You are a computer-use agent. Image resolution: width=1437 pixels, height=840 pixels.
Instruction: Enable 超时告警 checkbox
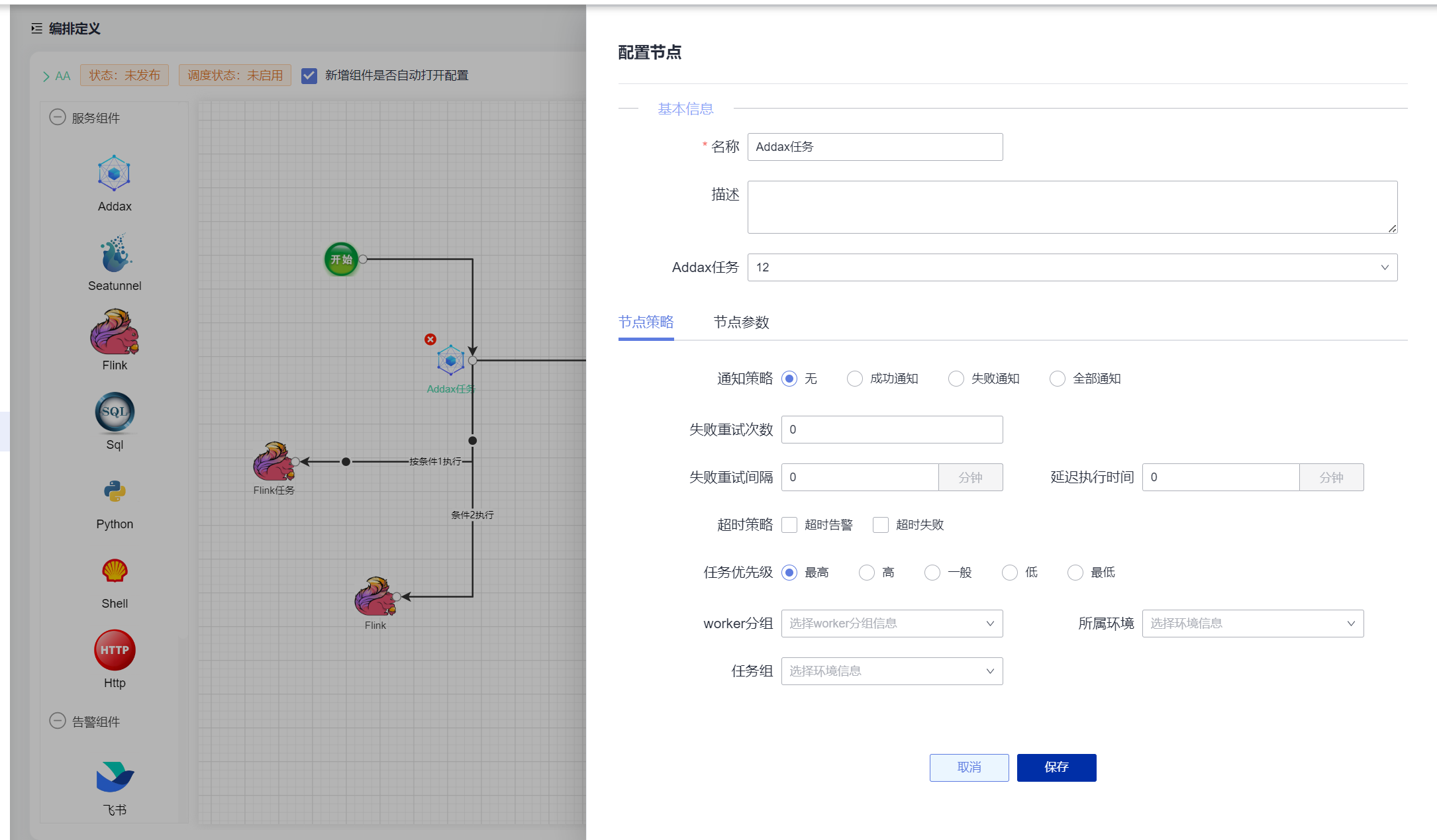coord(789,525)
